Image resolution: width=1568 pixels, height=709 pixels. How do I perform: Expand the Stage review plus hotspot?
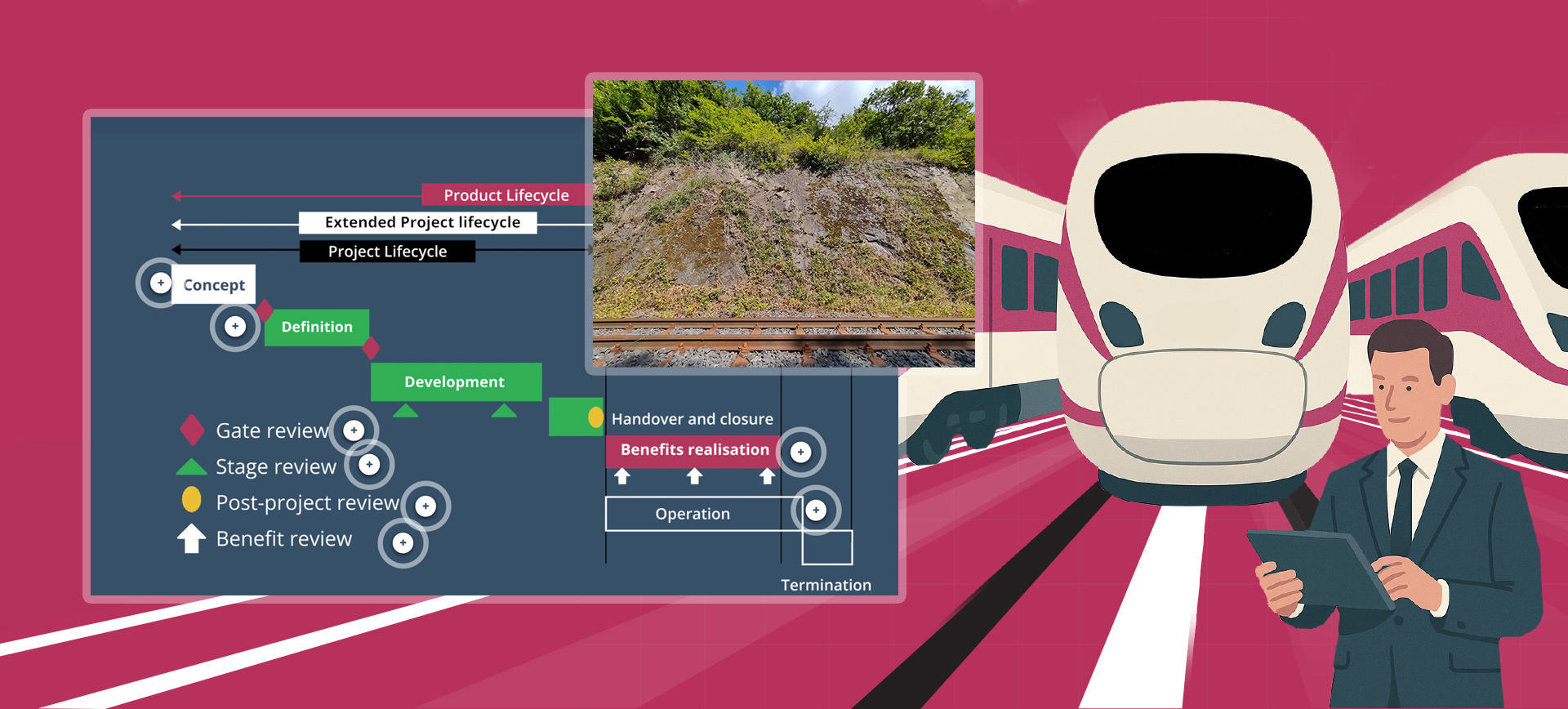pos(369,465)
